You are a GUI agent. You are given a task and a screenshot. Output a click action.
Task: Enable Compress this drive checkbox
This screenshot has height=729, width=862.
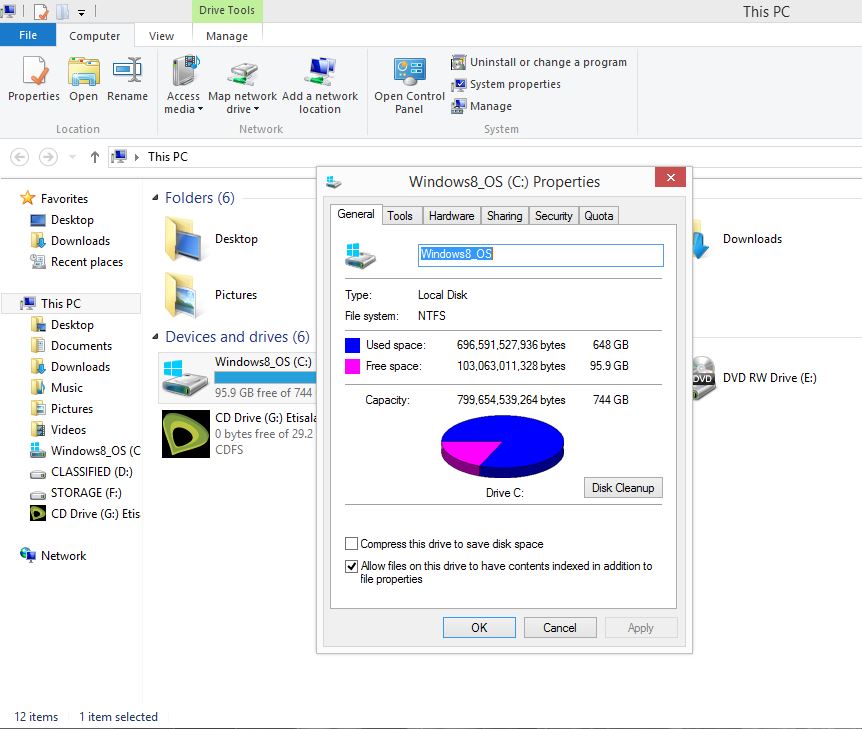[351, 544]
